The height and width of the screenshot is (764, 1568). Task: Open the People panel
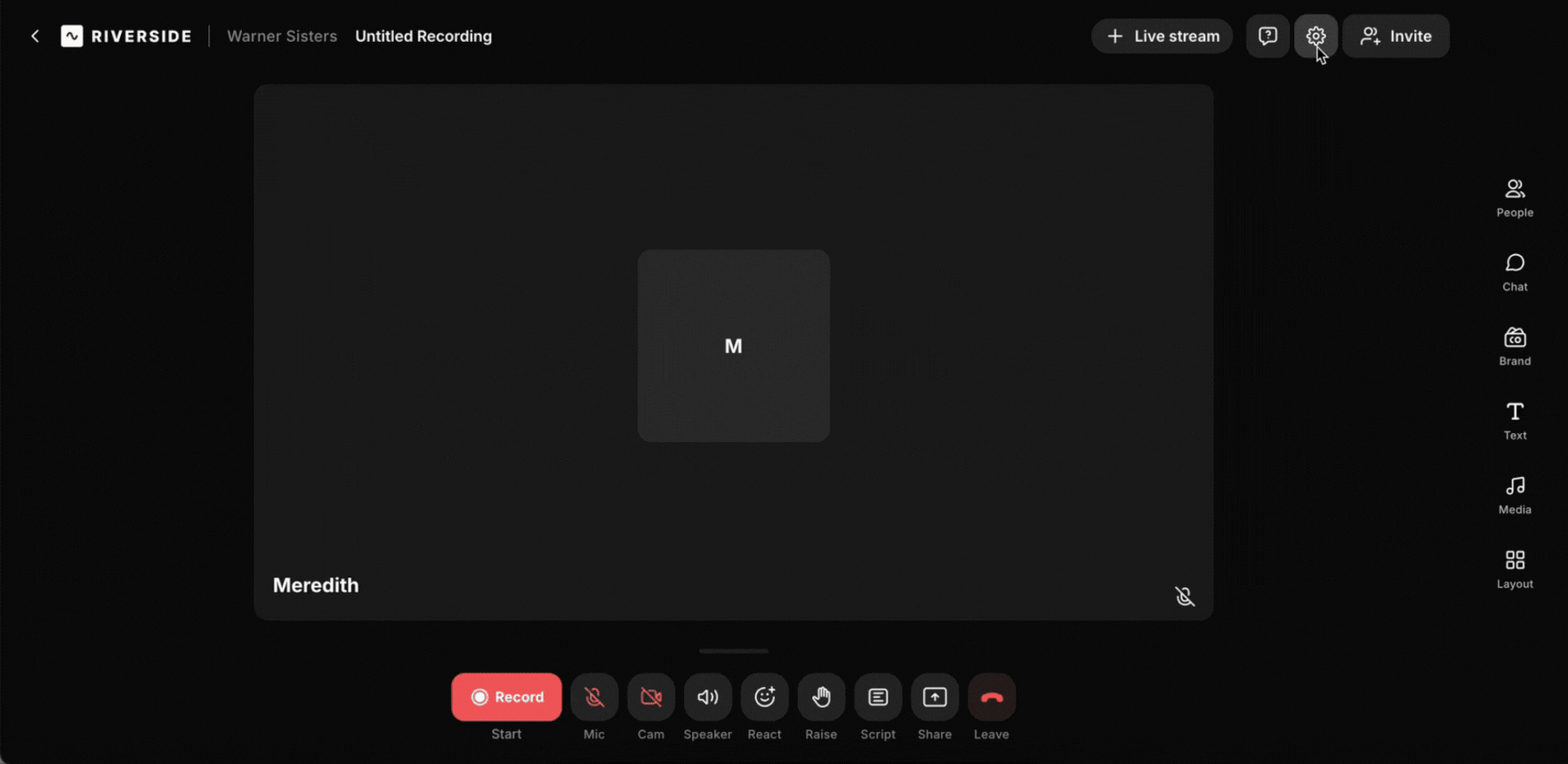click(x=1514, y=197)
